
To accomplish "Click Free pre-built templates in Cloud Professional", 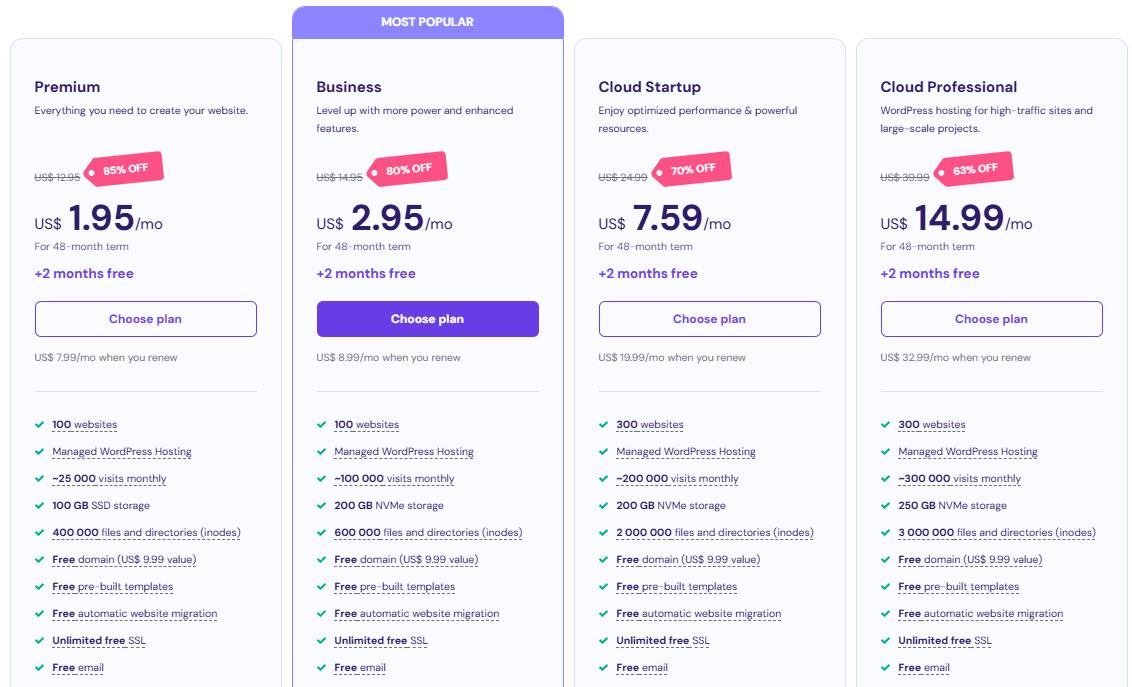I will (x=958, y=587).
